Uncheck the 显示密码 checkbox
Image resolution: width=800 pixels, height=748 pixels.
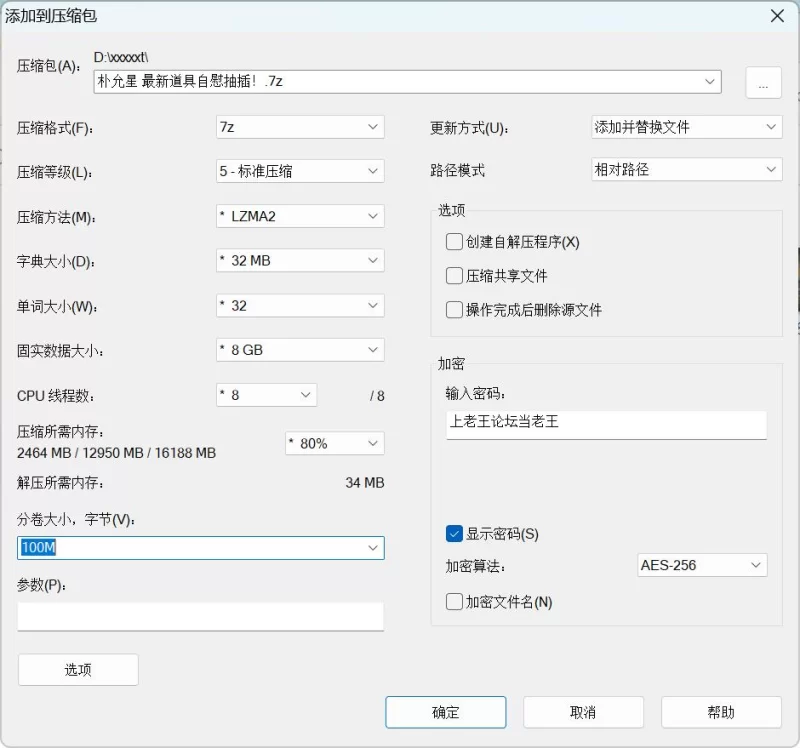click(455, 534)
